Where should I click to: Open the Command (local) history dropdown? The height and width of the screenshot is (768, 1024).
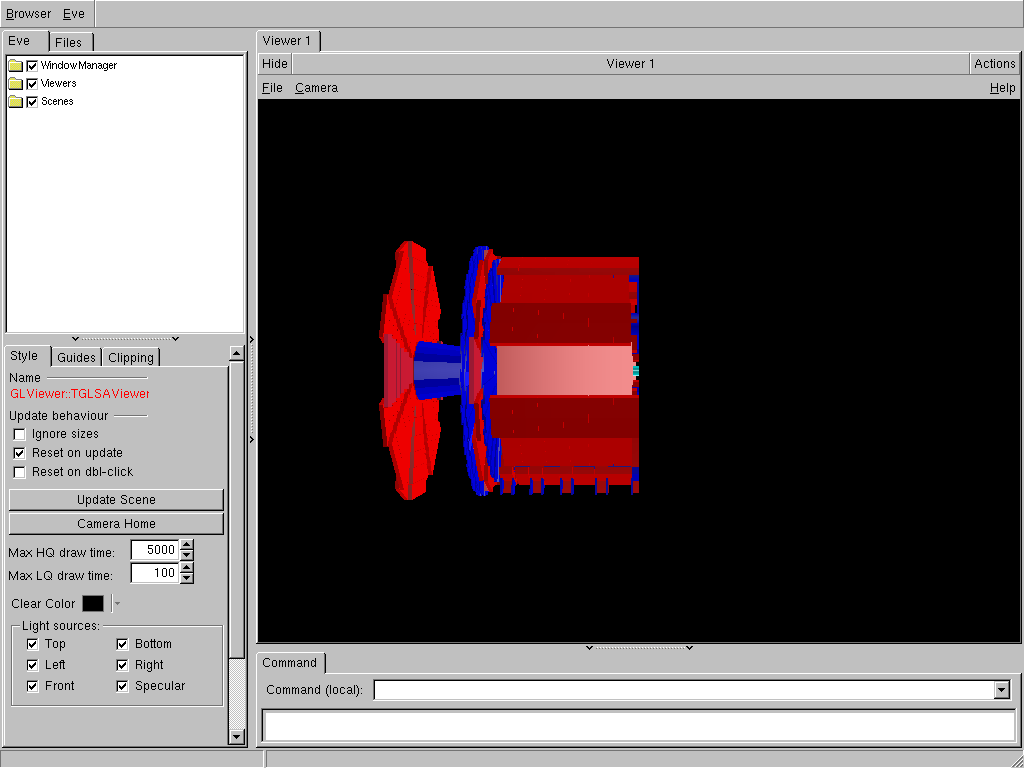tap(1001, 690)
